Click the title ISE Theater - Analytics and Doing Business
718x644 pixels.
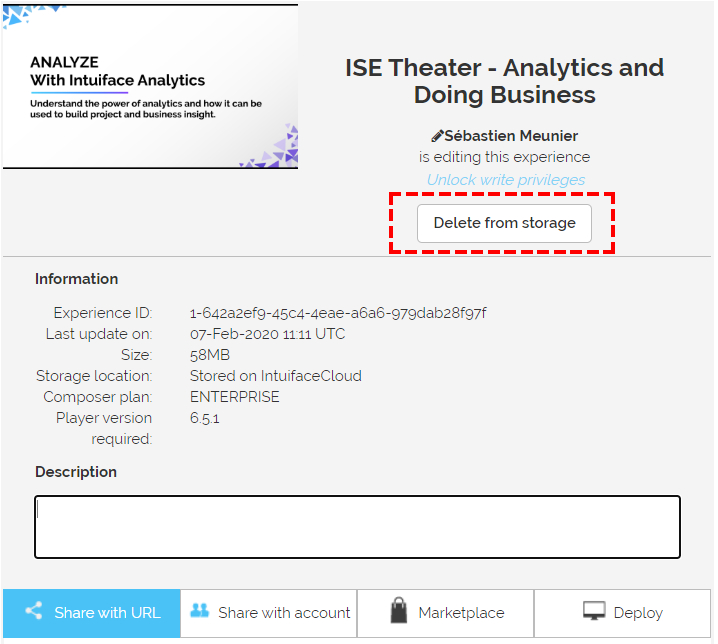[504, 81]
